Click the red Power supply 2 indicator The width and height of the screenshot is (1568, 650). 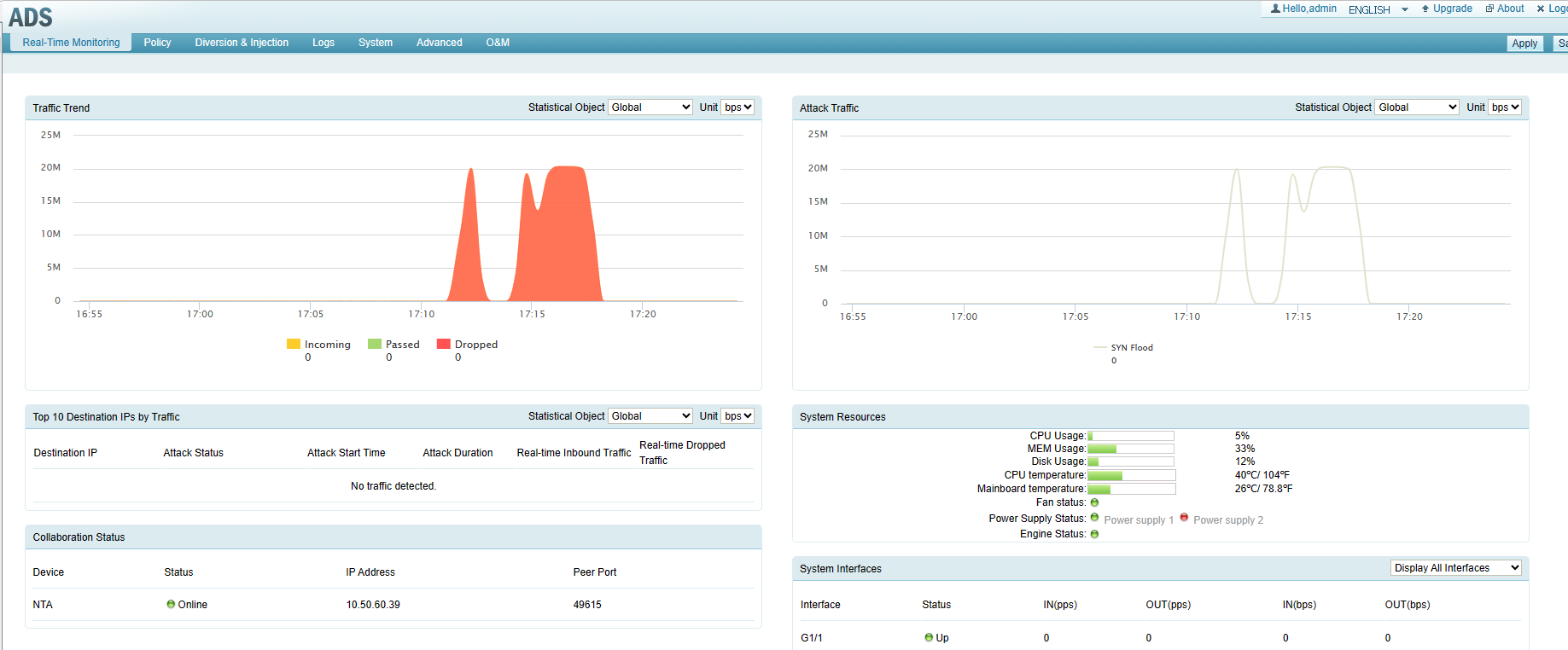(1184, 517)
